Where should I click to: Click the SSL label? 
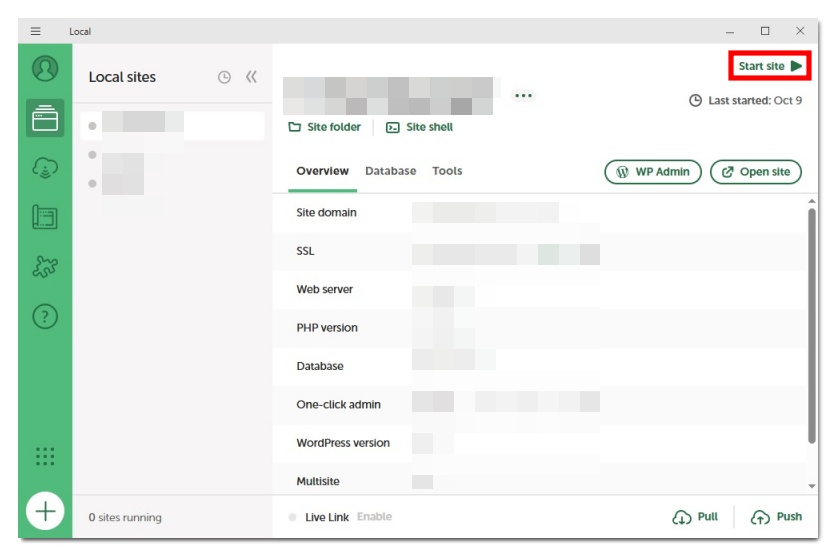click(305, 251)
